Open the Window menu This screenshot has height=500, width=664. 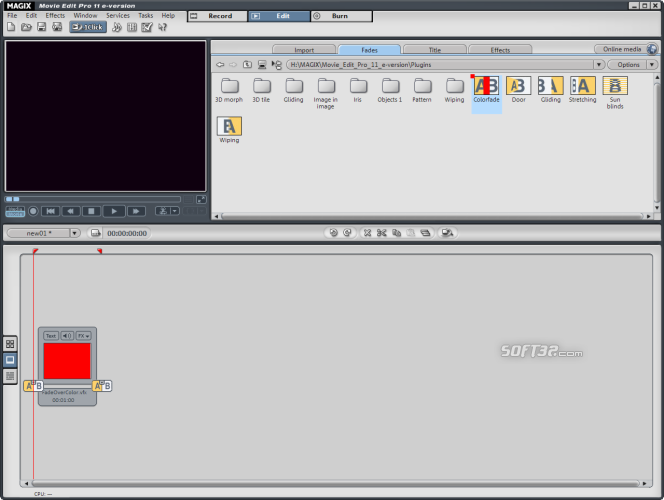(x=85, y=15)
